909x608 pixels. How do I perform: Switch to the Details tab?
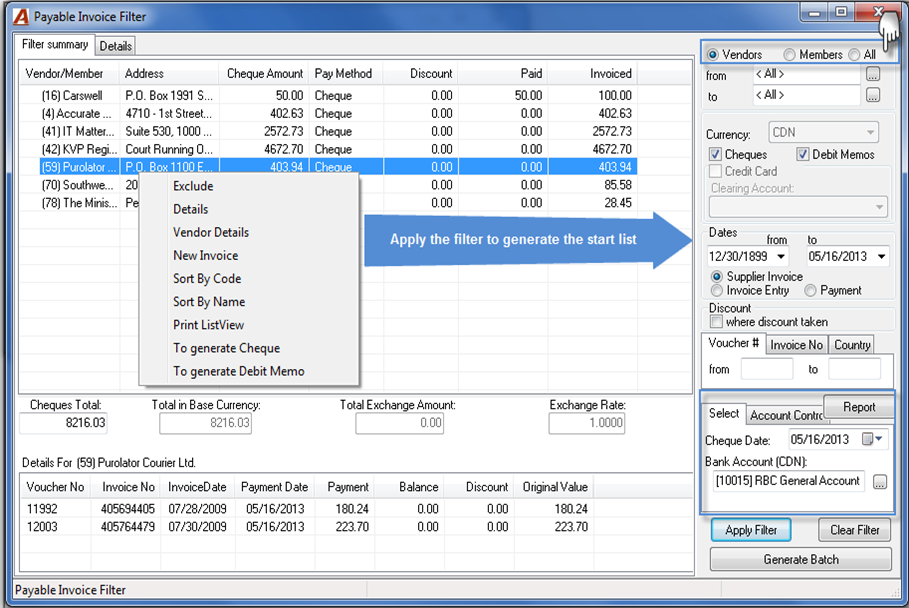click(x=115, y=46)
